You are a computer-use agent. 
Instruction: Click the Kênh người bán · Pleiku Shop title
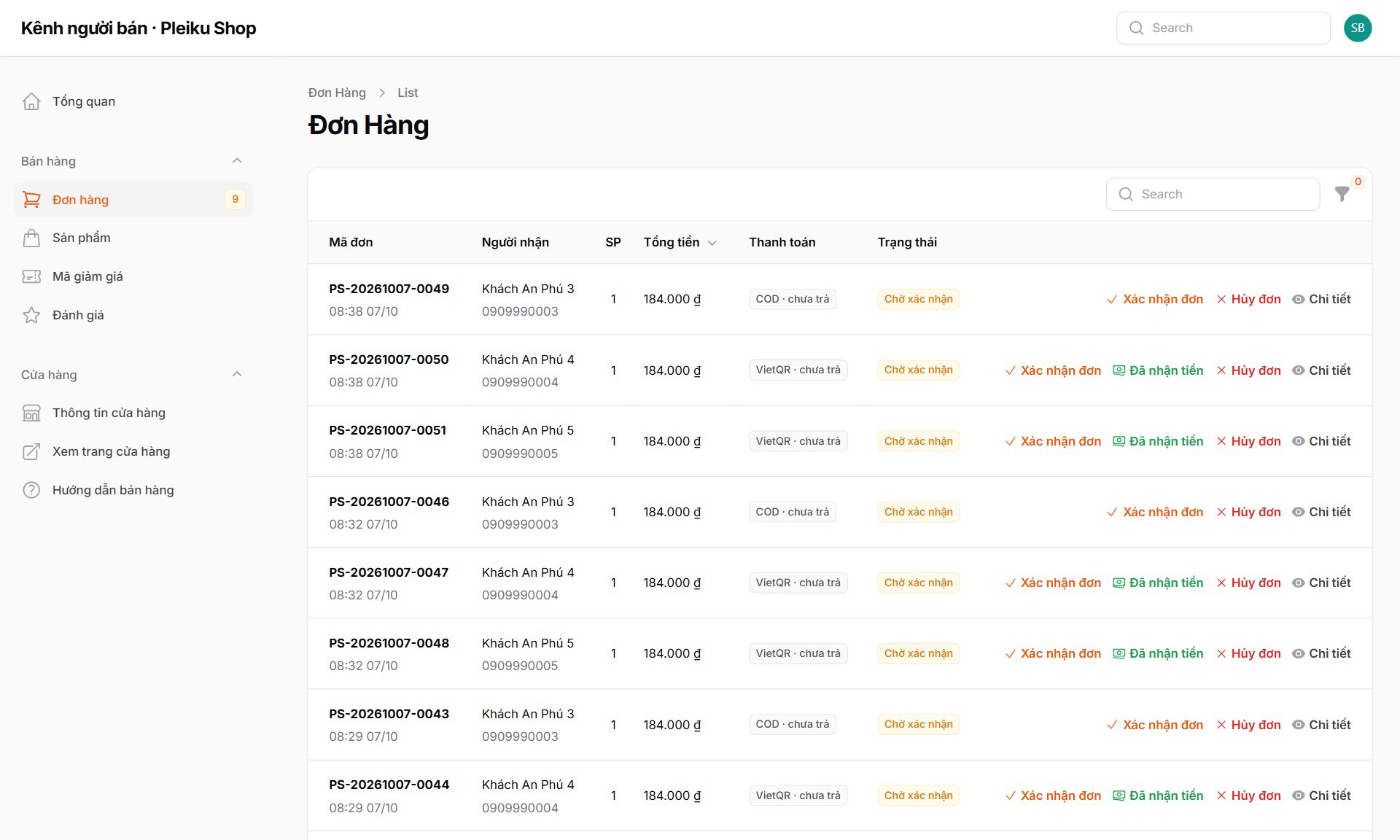pos(139,28)
